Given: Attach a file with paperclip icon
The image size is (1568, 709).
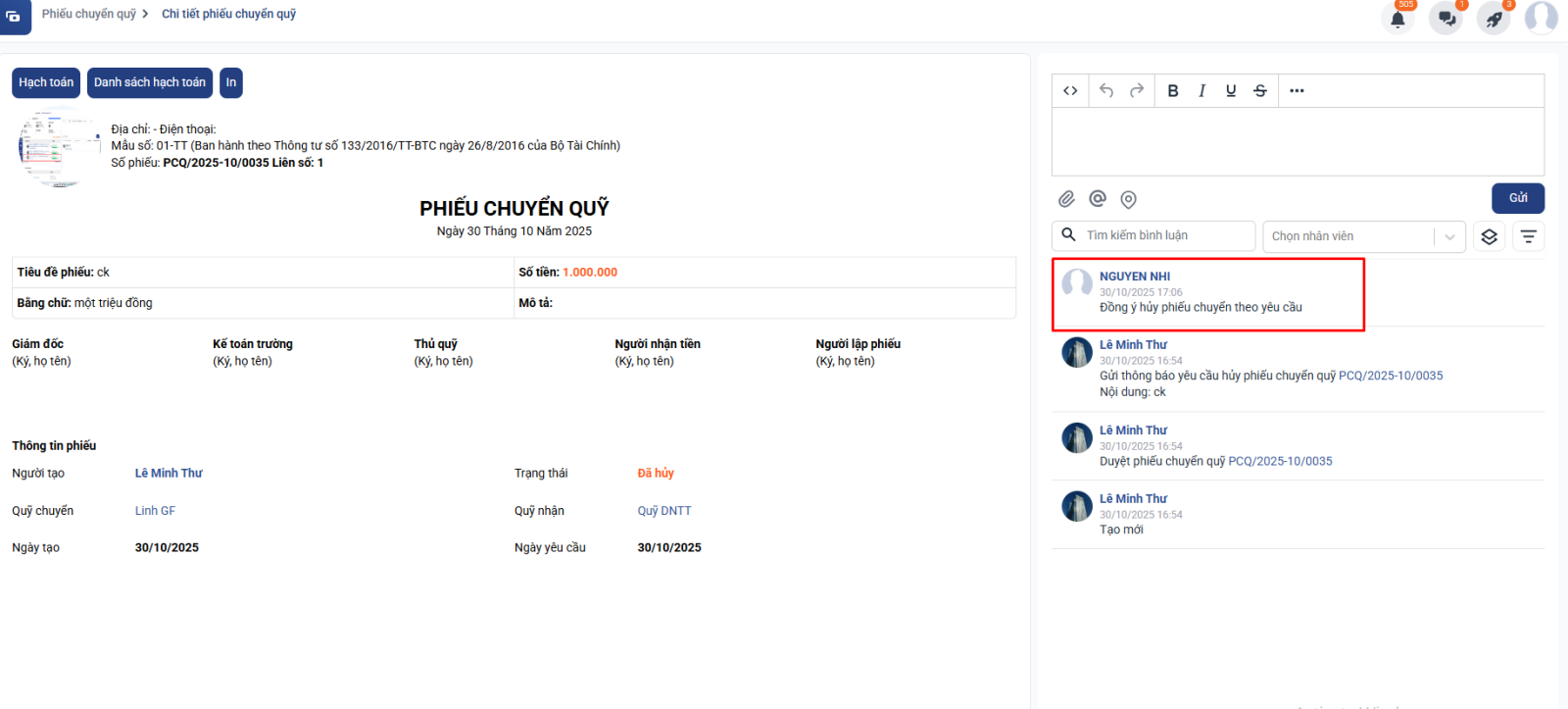Looking at the screenshot, I should click(x=1066, y=199).
